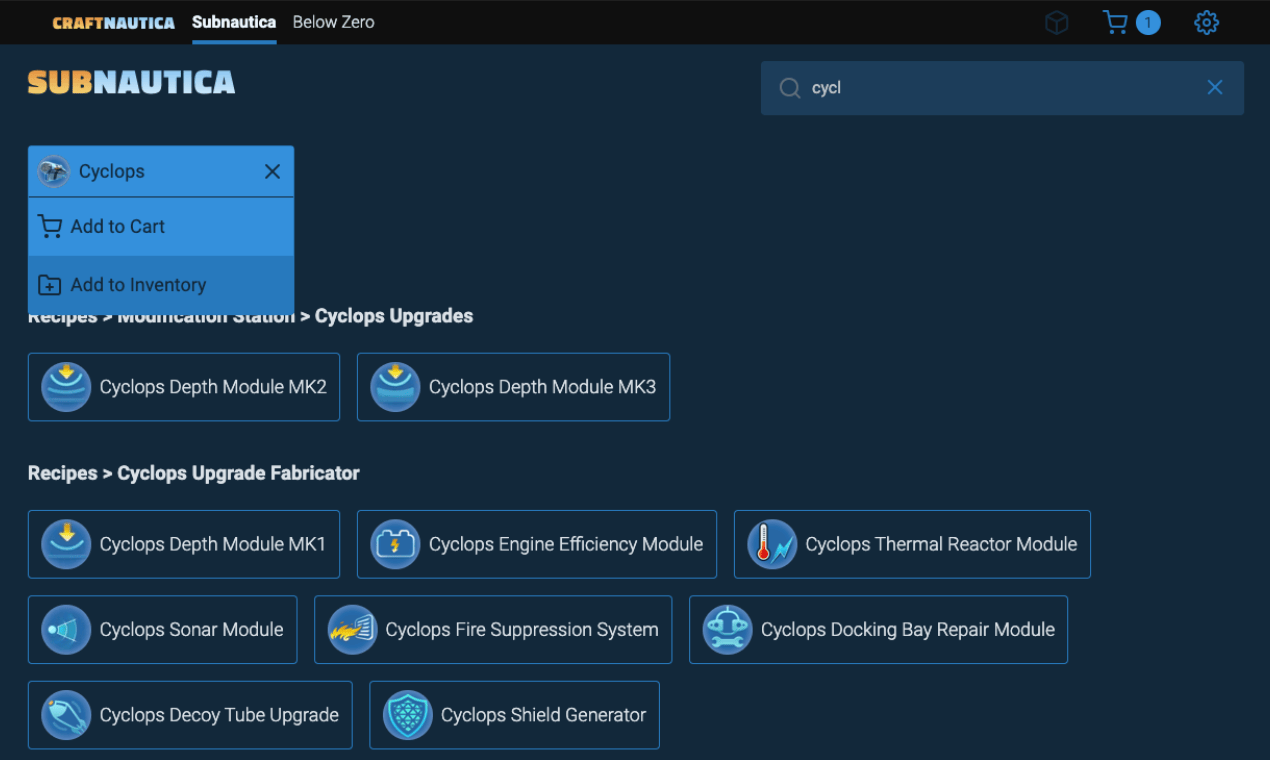
Task: Click the Fire Suppression flame icon
Action: (352, 630)
